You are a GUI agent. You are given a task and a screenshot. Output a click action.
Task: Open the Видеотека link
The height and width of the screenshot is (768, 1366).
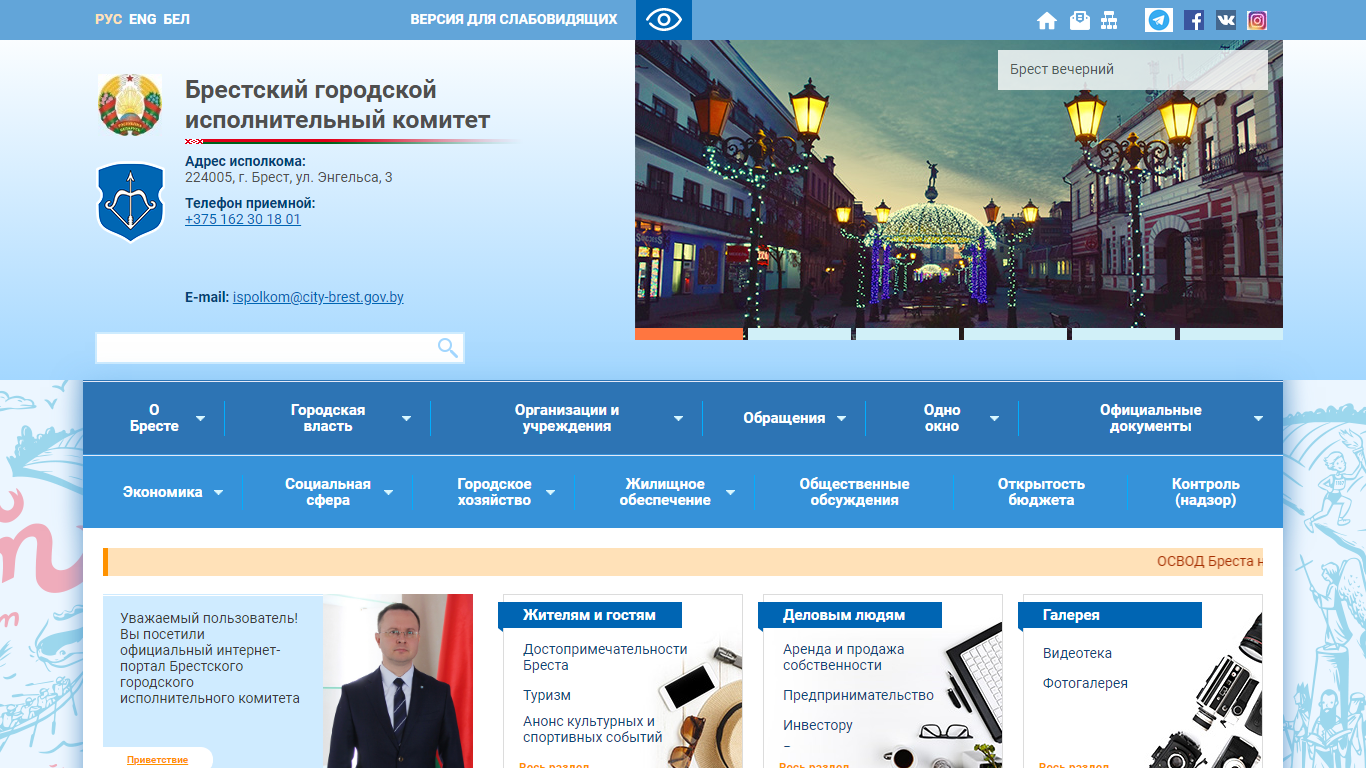(x=1077, y=653)
